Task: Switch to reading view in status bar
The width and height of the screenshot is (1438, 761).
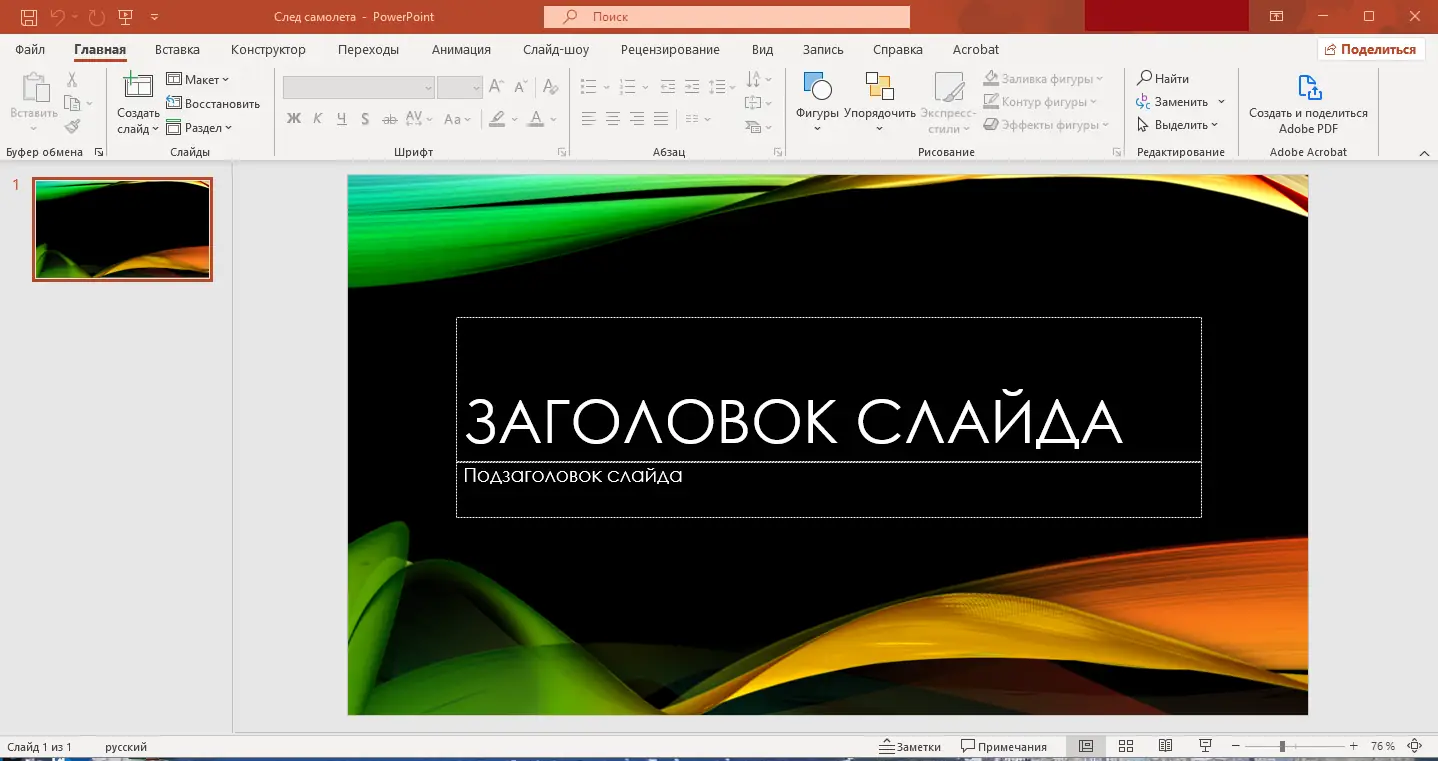Action: (1165, 746)
